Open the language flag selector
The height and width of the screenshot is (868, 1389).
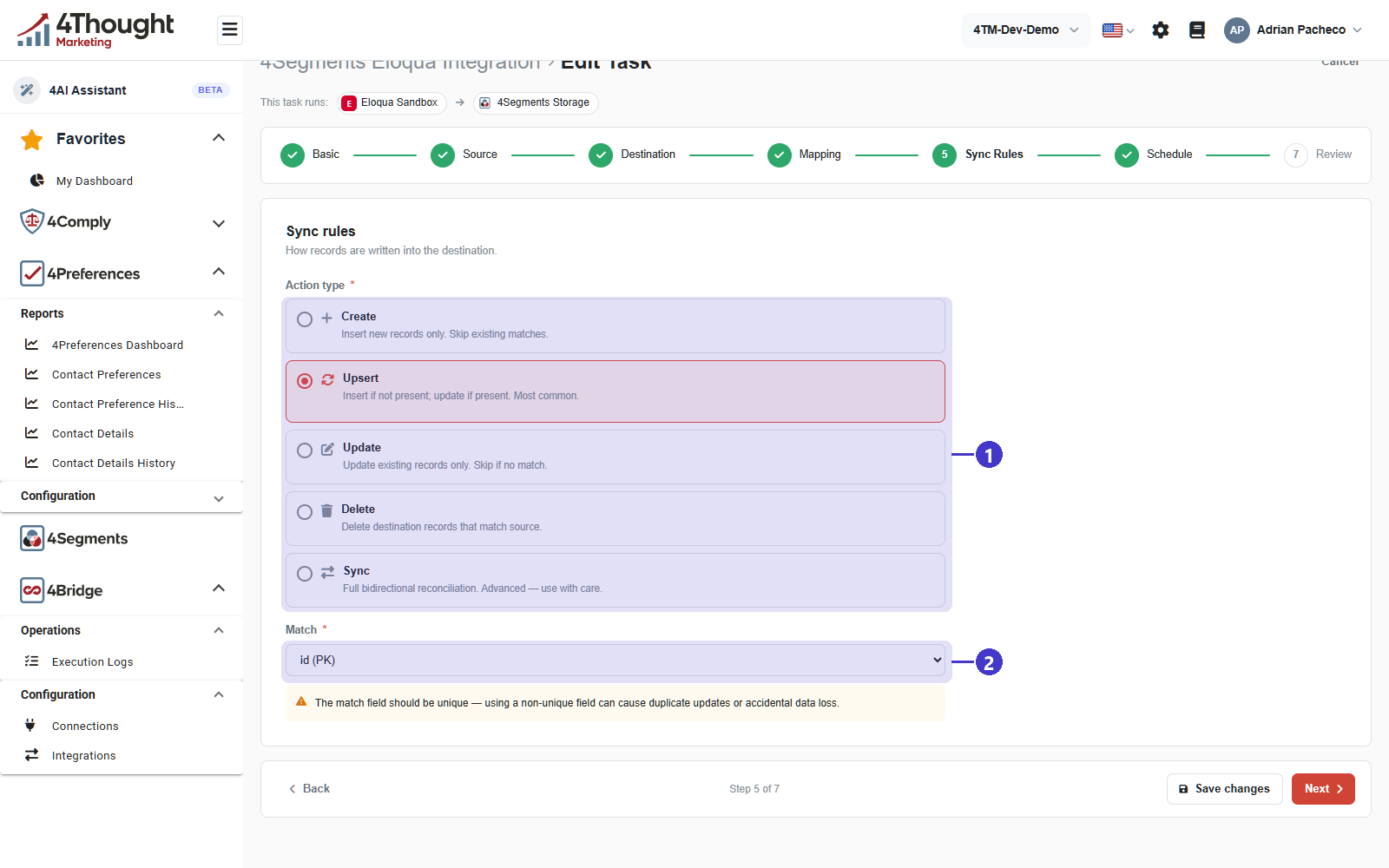click(x=1118, y=30)
